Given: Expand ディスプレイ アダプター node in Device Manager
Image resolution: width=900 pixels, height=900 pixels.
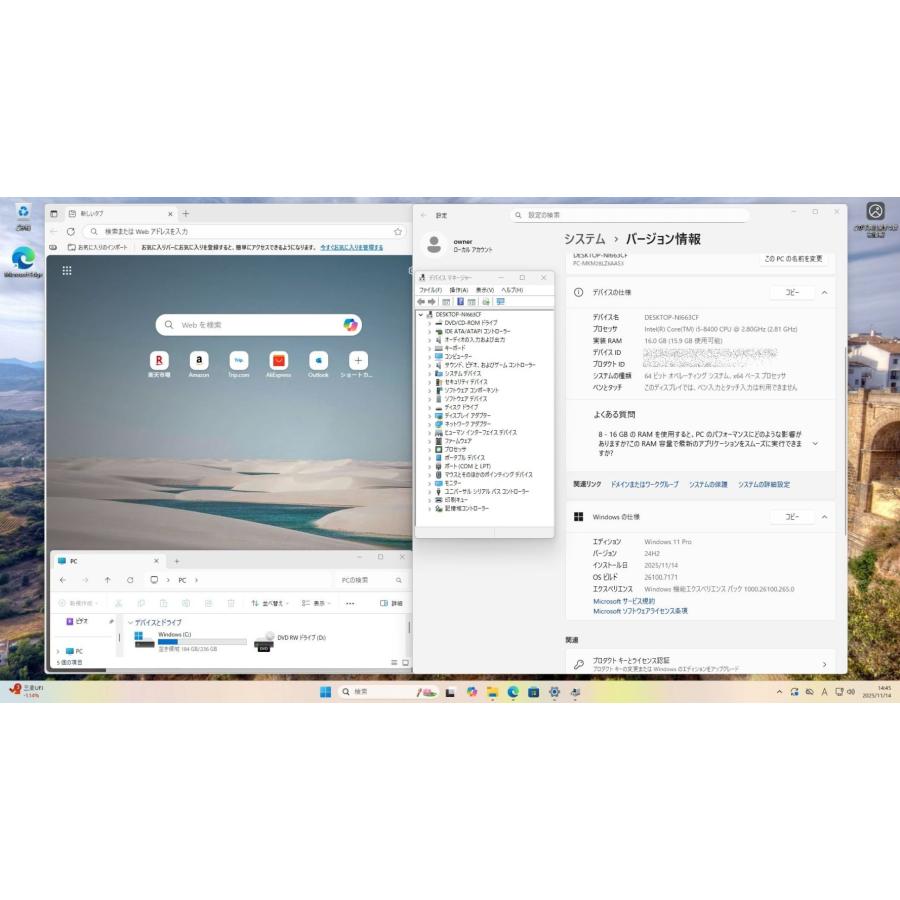Looking at the screenshot, I should (x=429, y=416).
